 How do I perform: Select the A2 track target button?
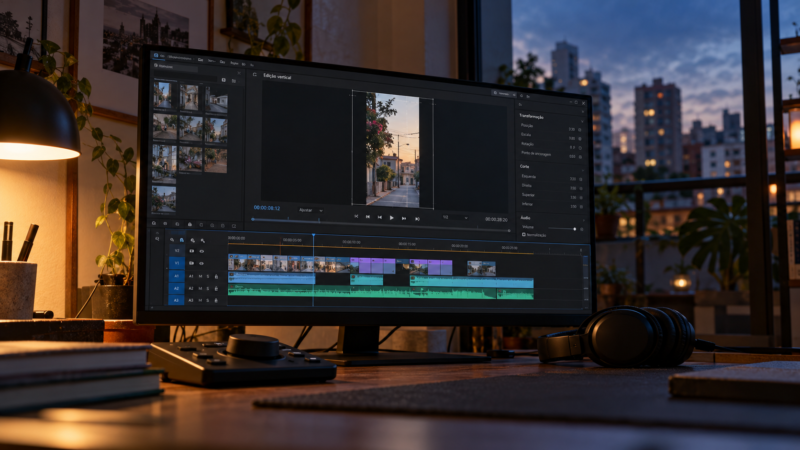pyautogui.click(x=177, y=288)
